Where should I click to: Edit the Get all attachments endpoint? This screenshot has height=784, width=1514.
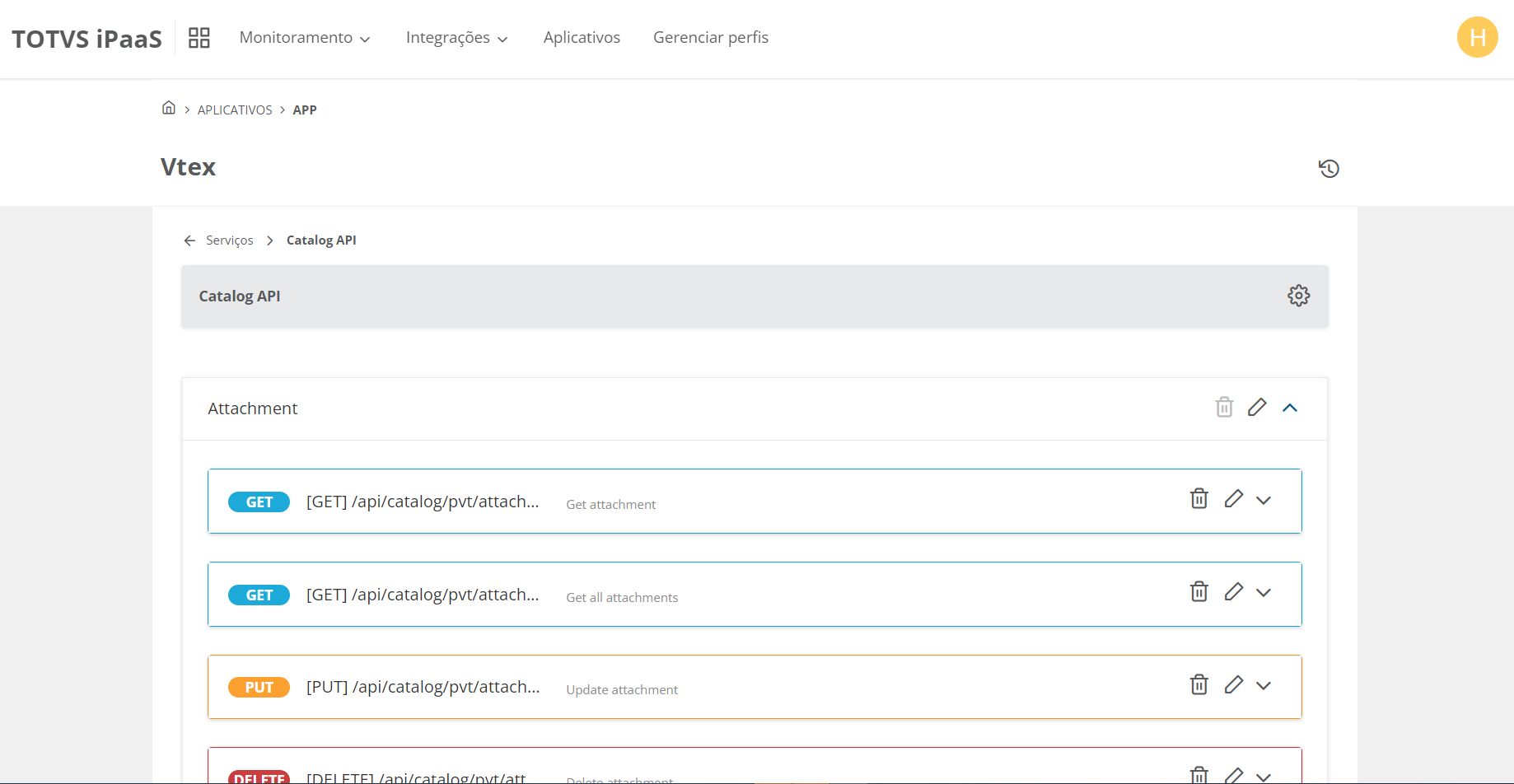(1233, 592)
